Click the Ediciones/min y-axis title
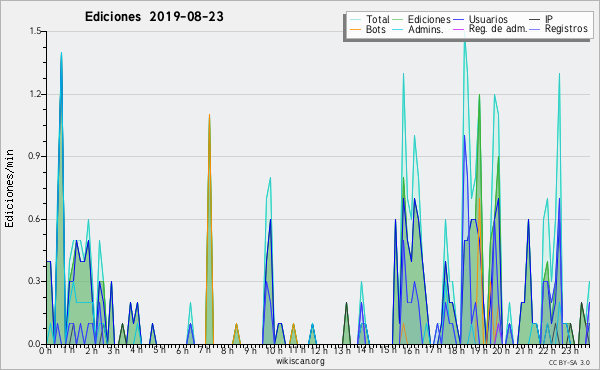600x370 pixels. [9, 188]
